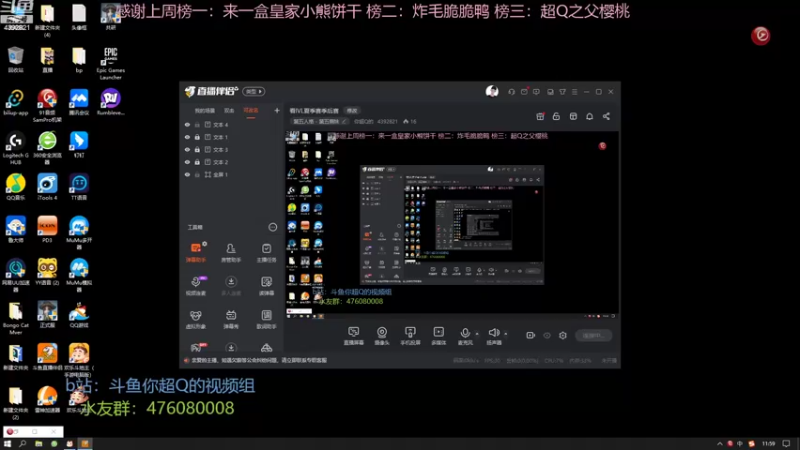
Task: Open taskbar search magnifier
Action: (22, 444)
